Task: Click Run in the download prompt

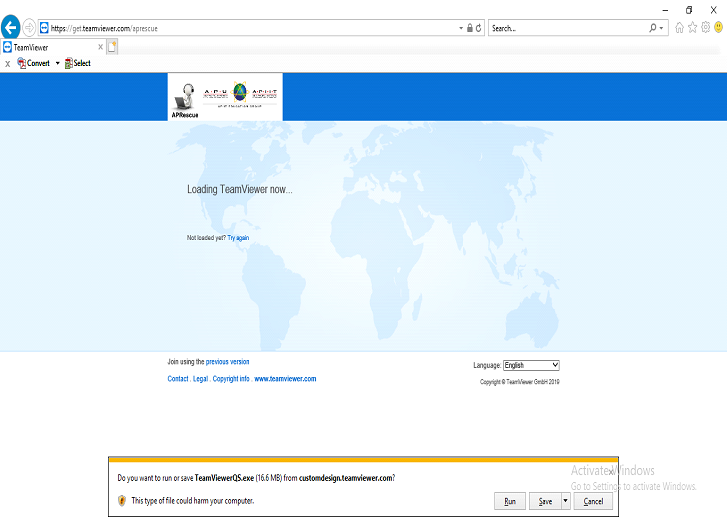Action: pos(510,501)
